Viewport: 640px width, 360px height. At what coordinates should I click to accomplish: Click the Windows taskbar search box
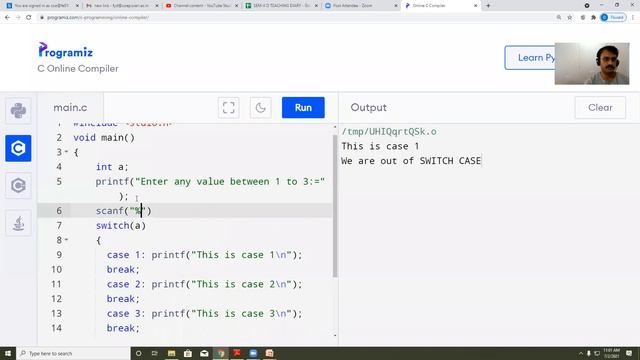point(73,353)
